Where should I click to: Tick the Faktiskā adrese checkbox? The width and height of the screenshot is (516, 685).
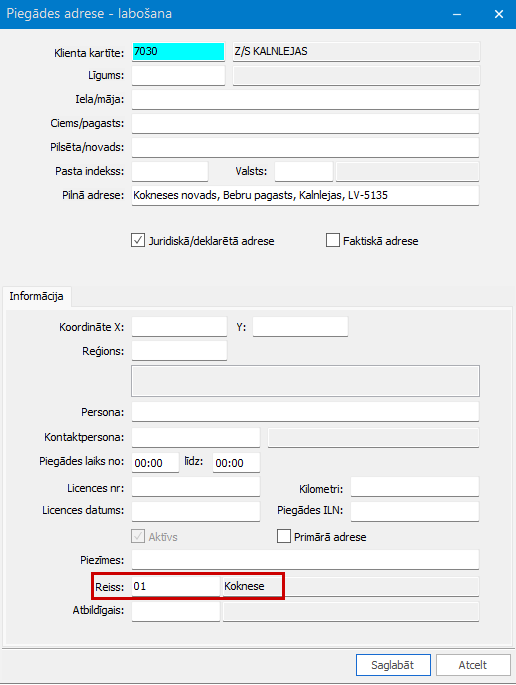tap(333, 241)
